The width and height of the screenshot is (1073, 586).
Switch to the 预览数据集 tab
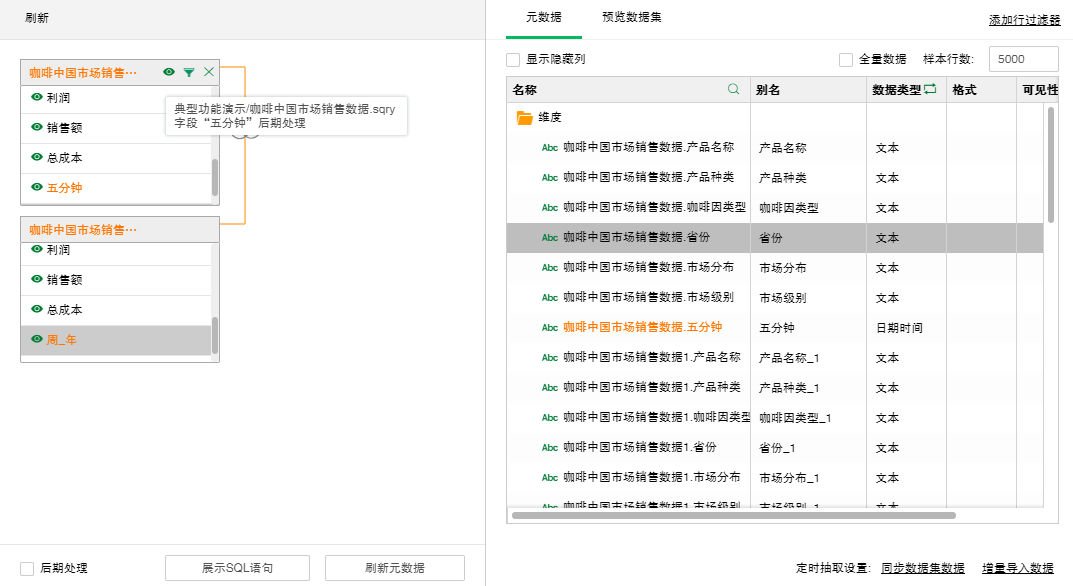click(x=631, y=17)
